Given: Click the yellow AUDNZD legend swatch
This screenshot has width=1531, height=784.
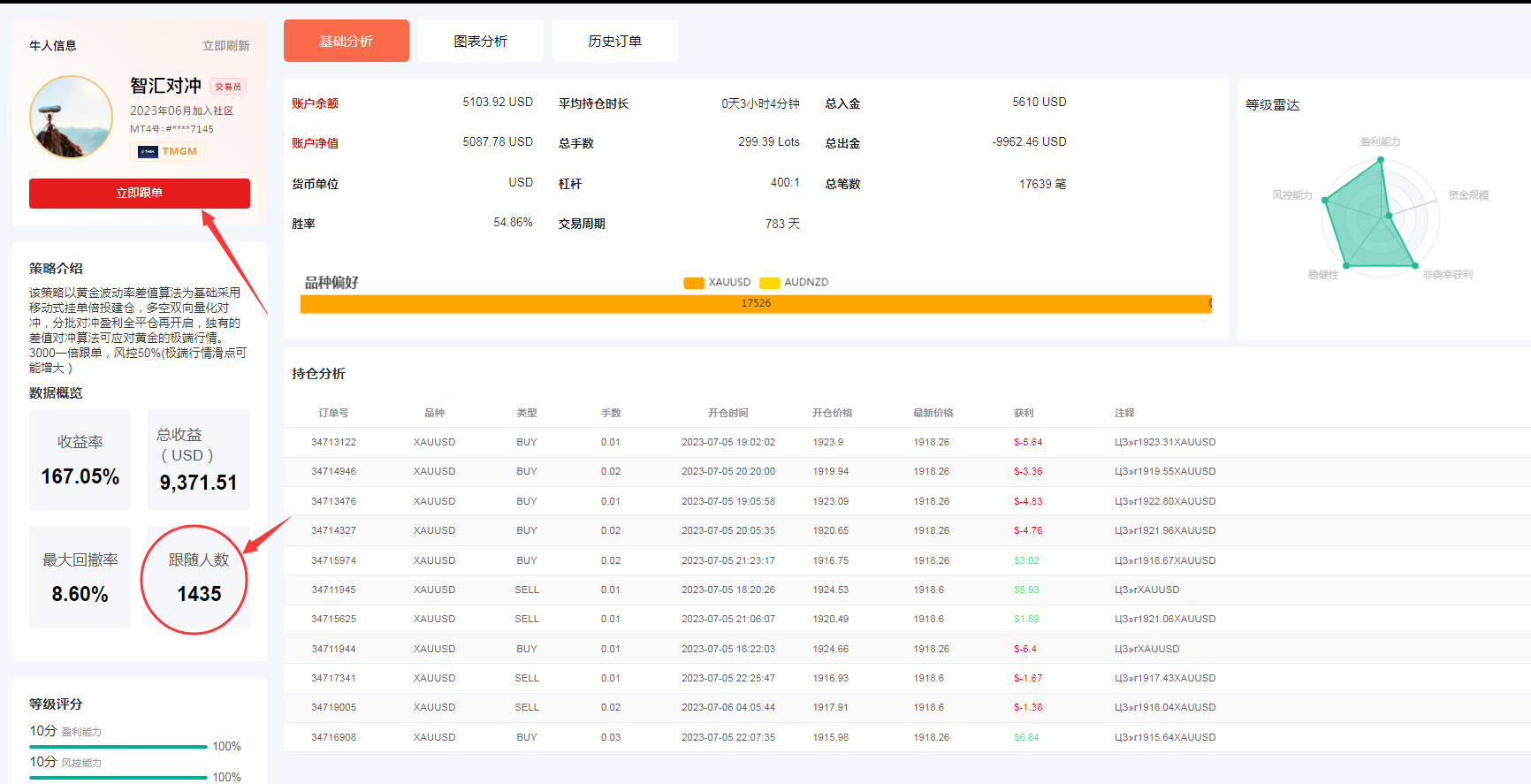Looking at the screenshot, I should pos(770,283).
